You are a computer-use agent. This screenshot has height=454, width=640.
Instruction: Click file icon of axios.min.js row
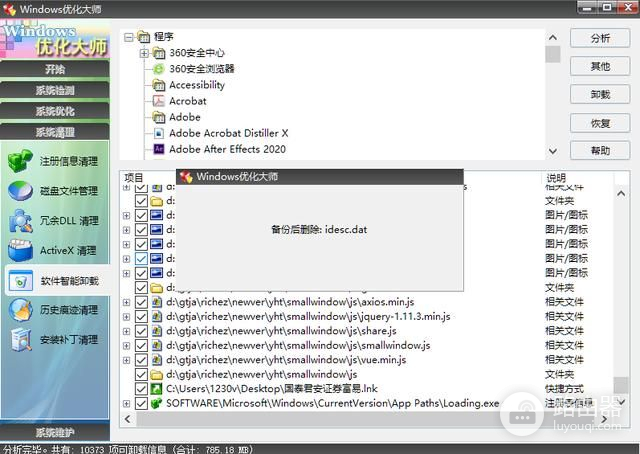[x=157, y=302]
